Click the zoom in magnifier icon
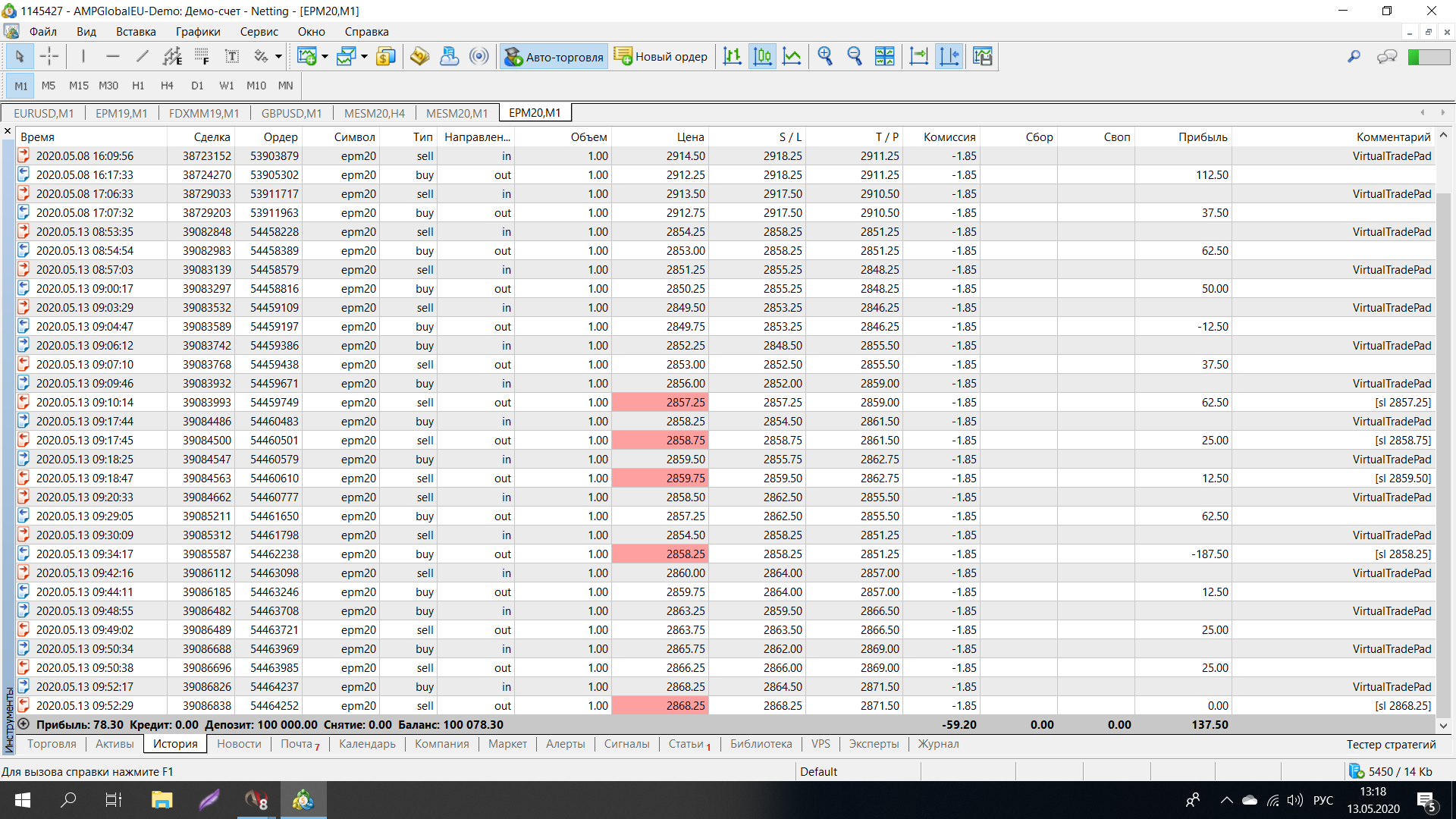This screenshot has width=1456, height=819. point(825,56)
